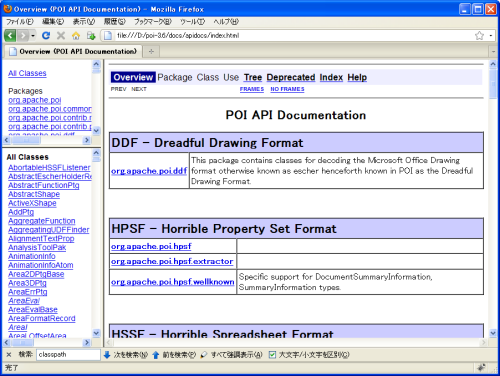Click the stop loading X icon
Screen dimensions: 500x376
tap(61, 35)
